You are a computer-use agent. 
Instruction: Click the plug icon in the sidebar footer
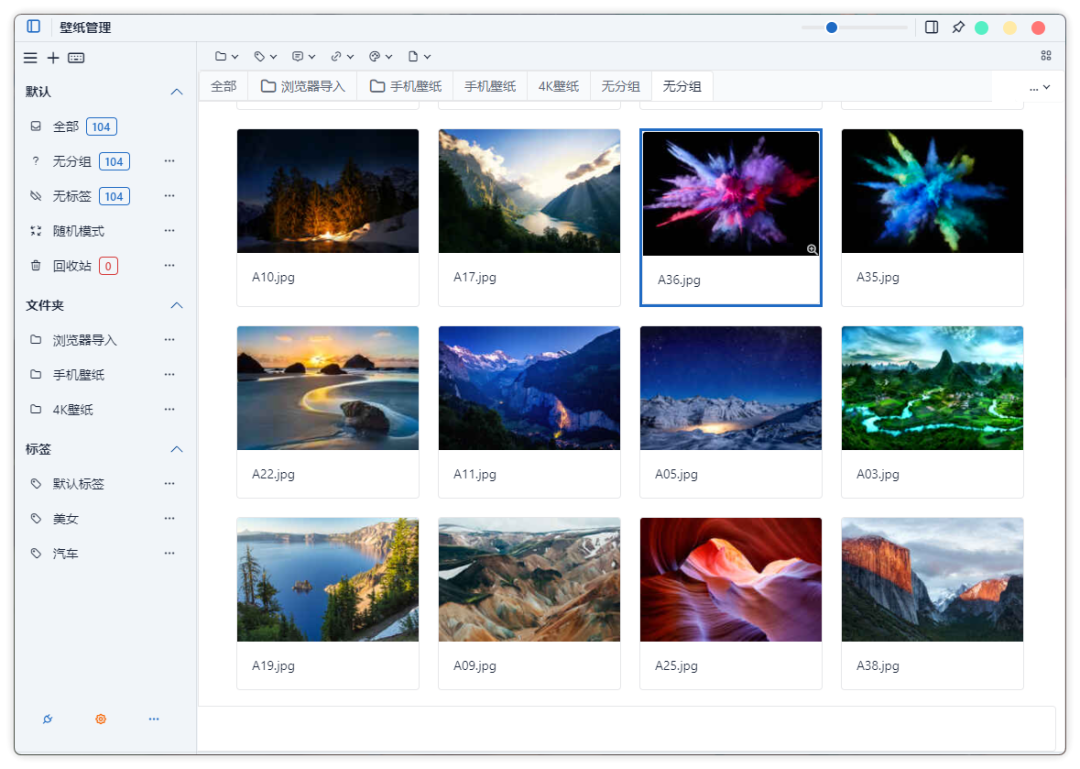click(x=47, y=719)
